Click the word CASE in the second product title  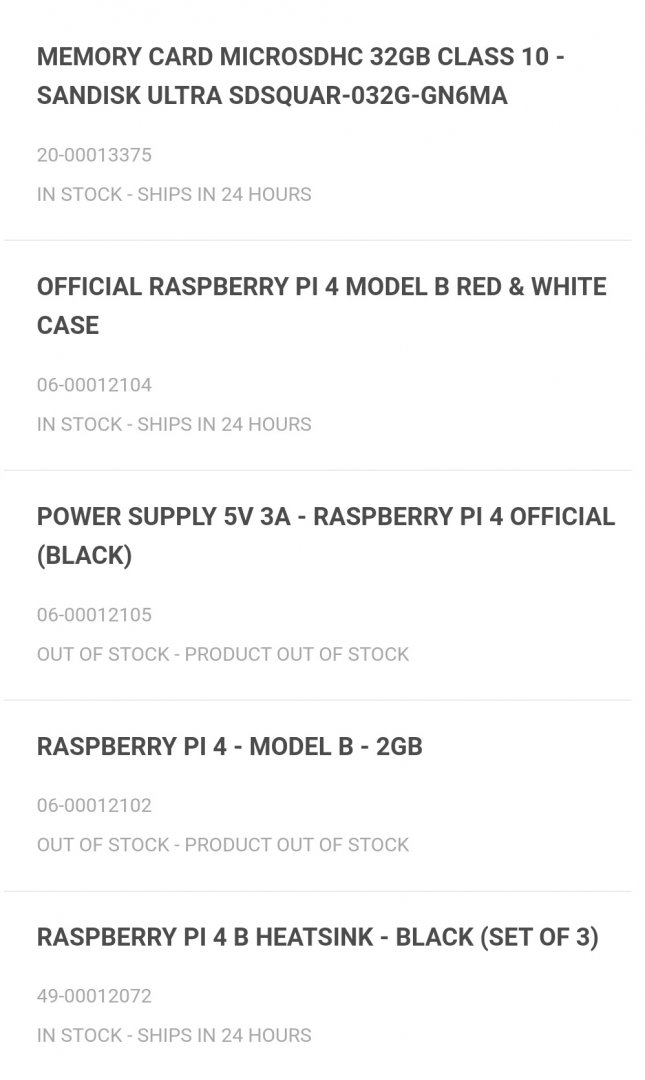pos(68,326)
